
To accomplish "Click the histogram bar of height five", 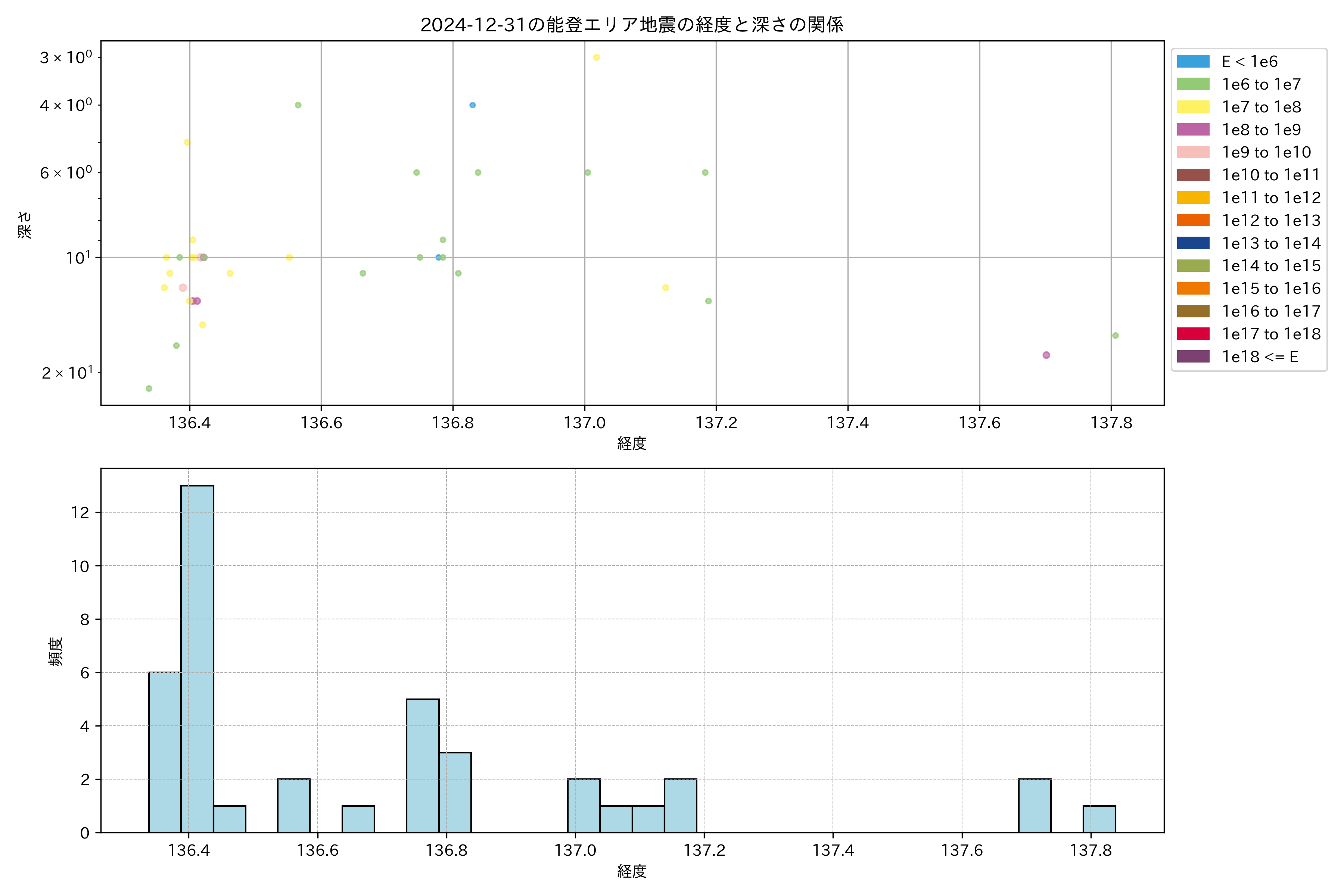I will tap(422, 766).
